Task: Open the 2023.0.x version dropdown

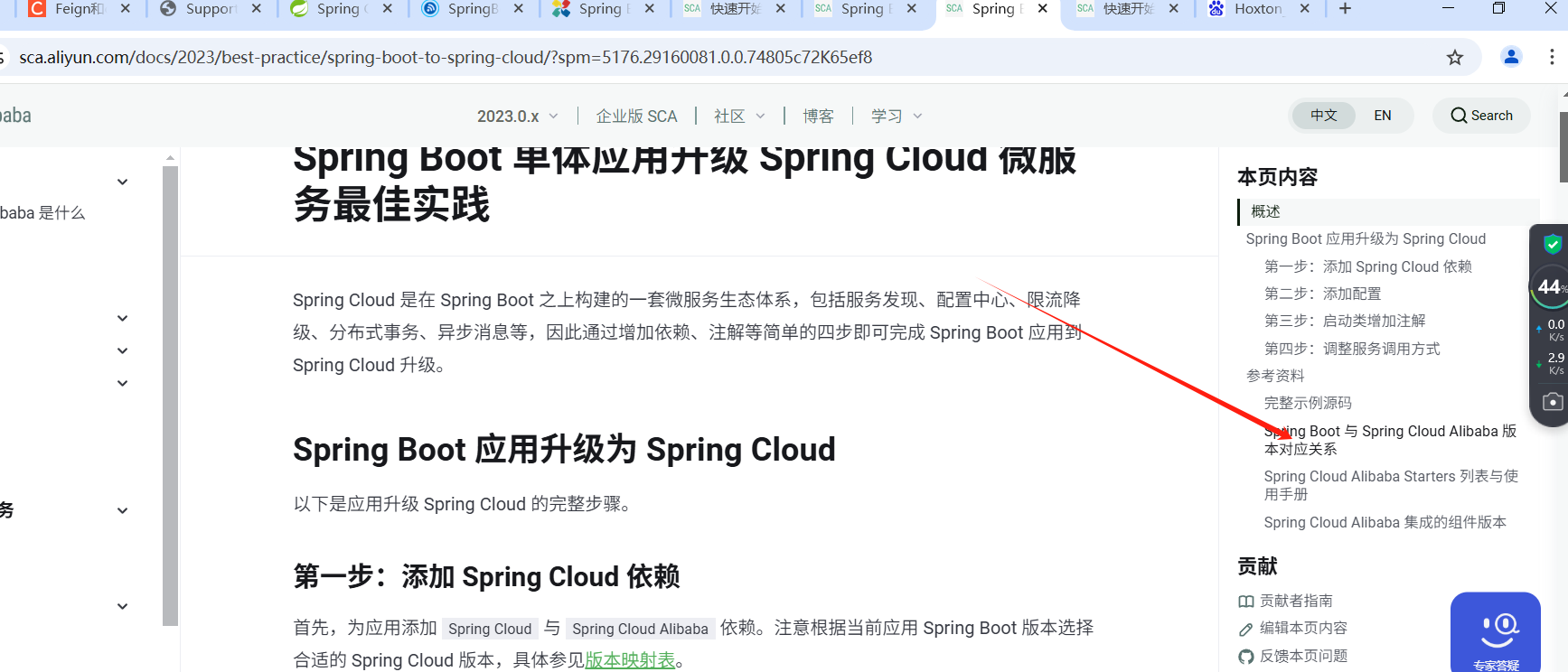Action: 518,117
